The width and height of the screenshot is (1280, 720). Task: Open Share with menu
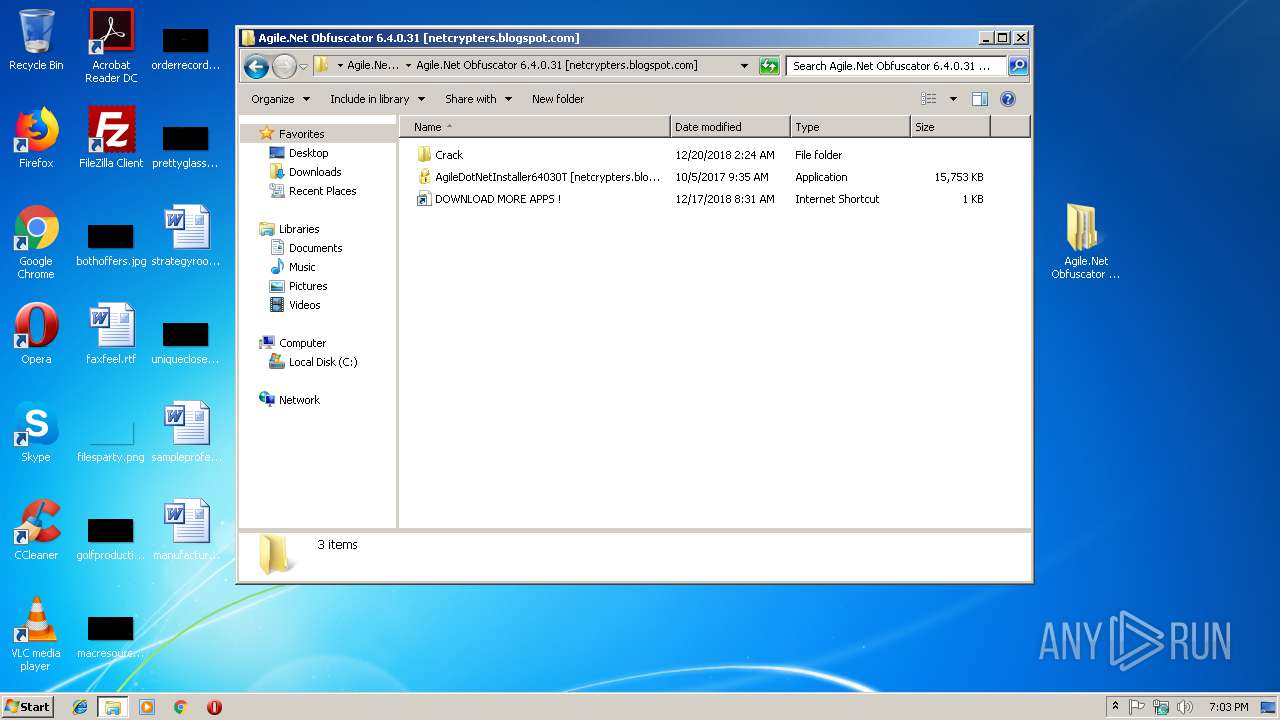478,99
